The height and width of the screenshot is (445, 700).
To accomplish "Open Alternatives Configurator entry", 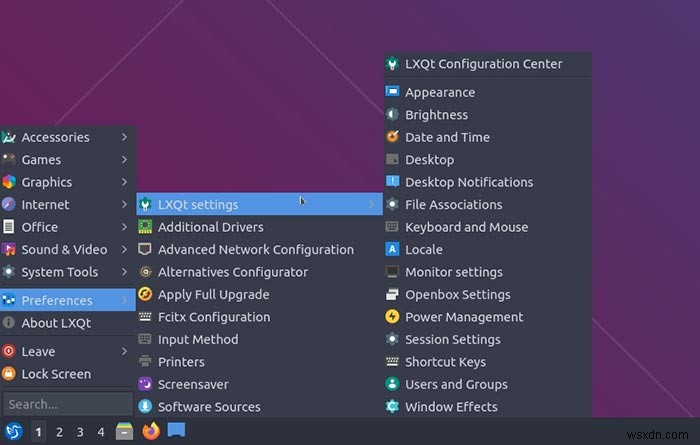I will point(259,271).
